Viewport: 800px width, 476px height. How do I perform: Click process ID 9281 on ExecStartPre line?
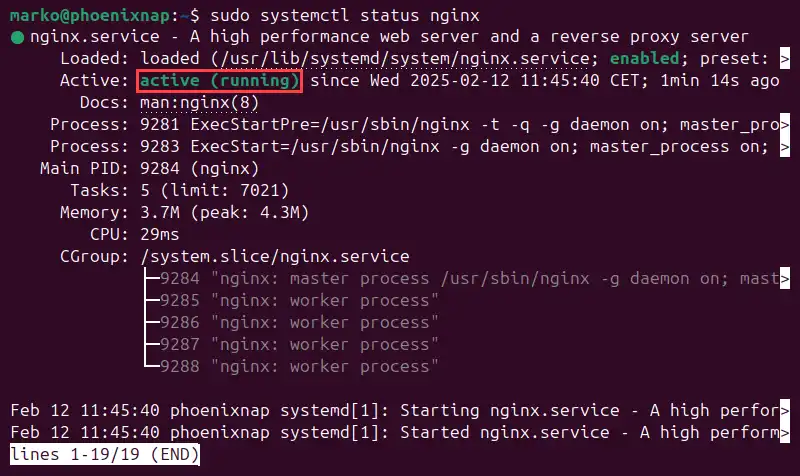pyautogui.click(x=160, y=124)
